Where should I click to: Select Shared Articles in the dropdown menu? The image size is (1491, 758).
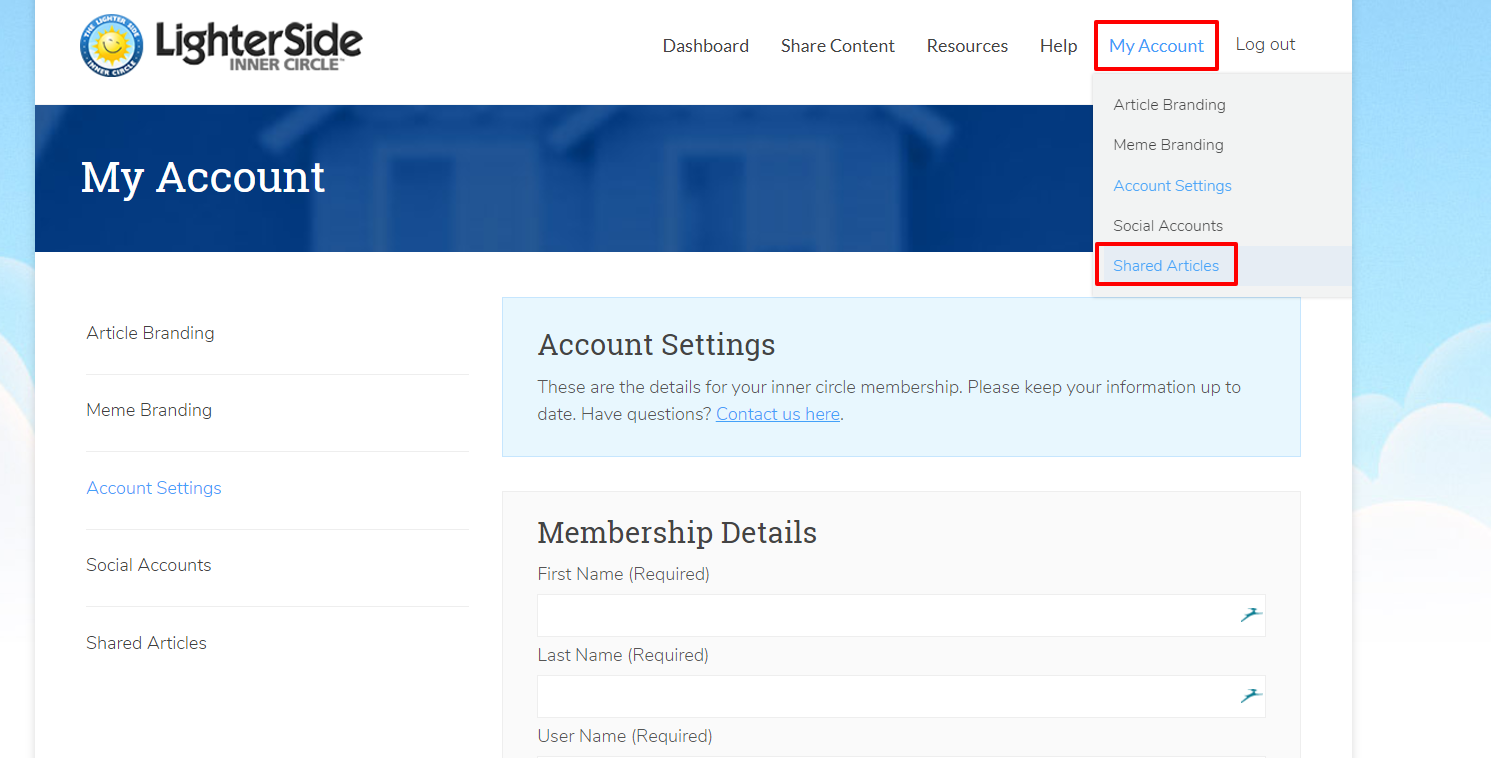(x=1166, y=265)
